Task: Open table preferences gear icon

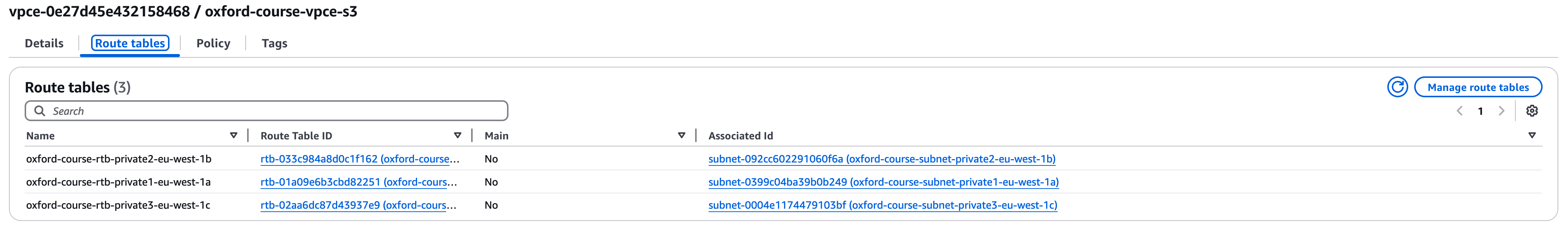Action: [x=1531, y=111]
